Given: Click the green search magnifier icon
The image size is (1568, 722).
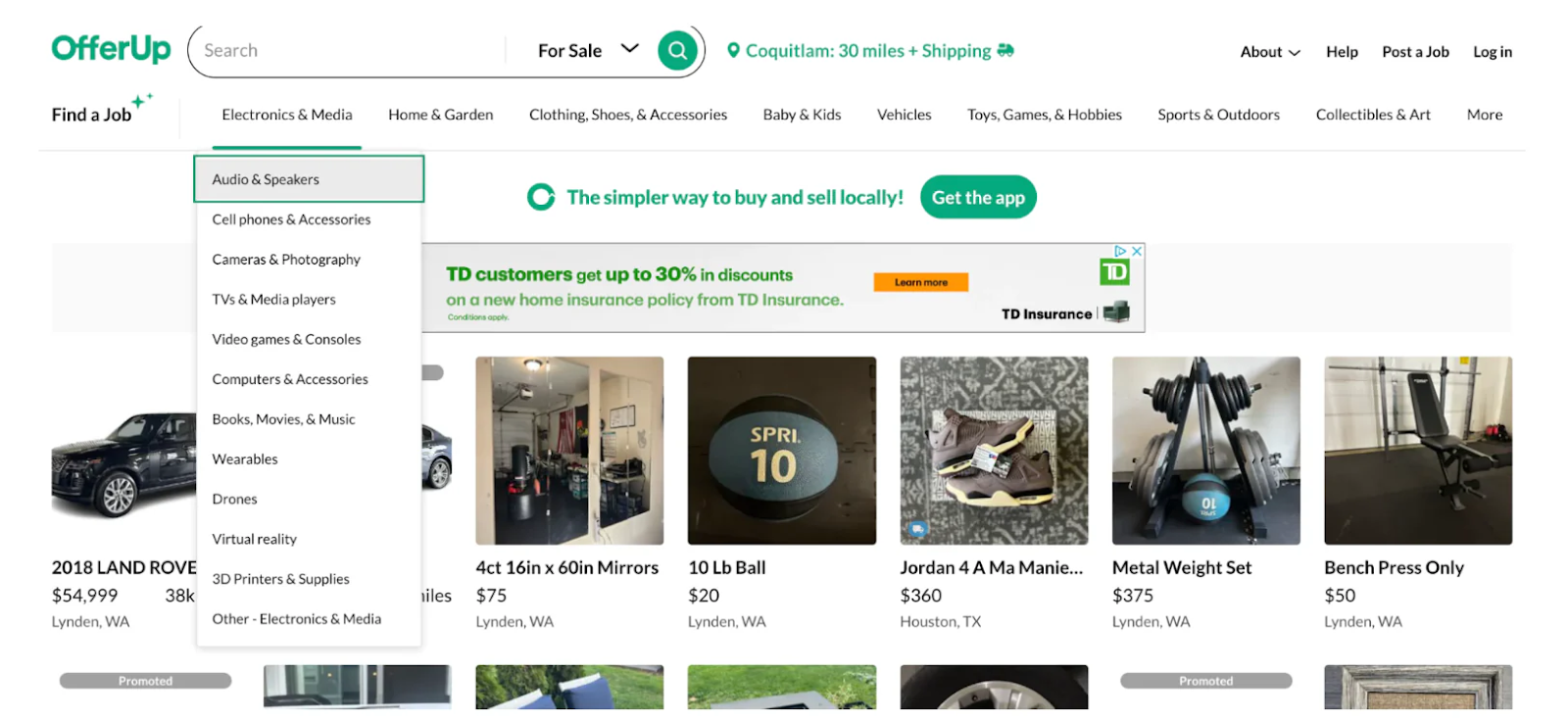Looking at the screenshot, I should coord(675,50).
